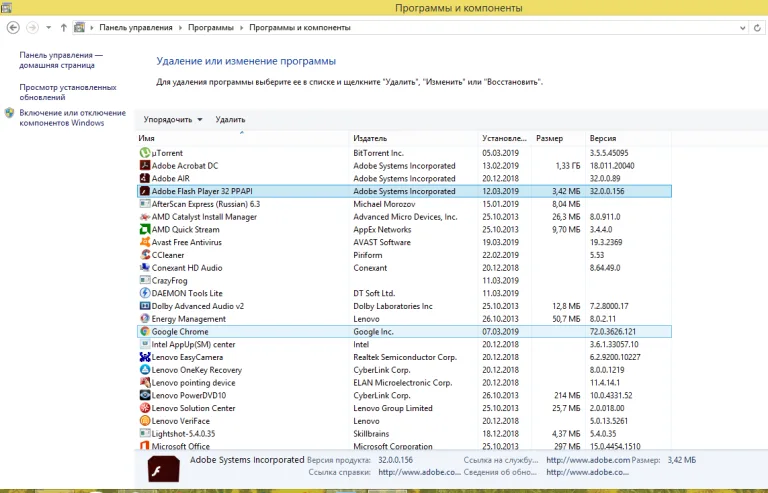Screen dimensions: 768x493
Task: Click the µTorrent program icon
Action: [x=144, y=153]
